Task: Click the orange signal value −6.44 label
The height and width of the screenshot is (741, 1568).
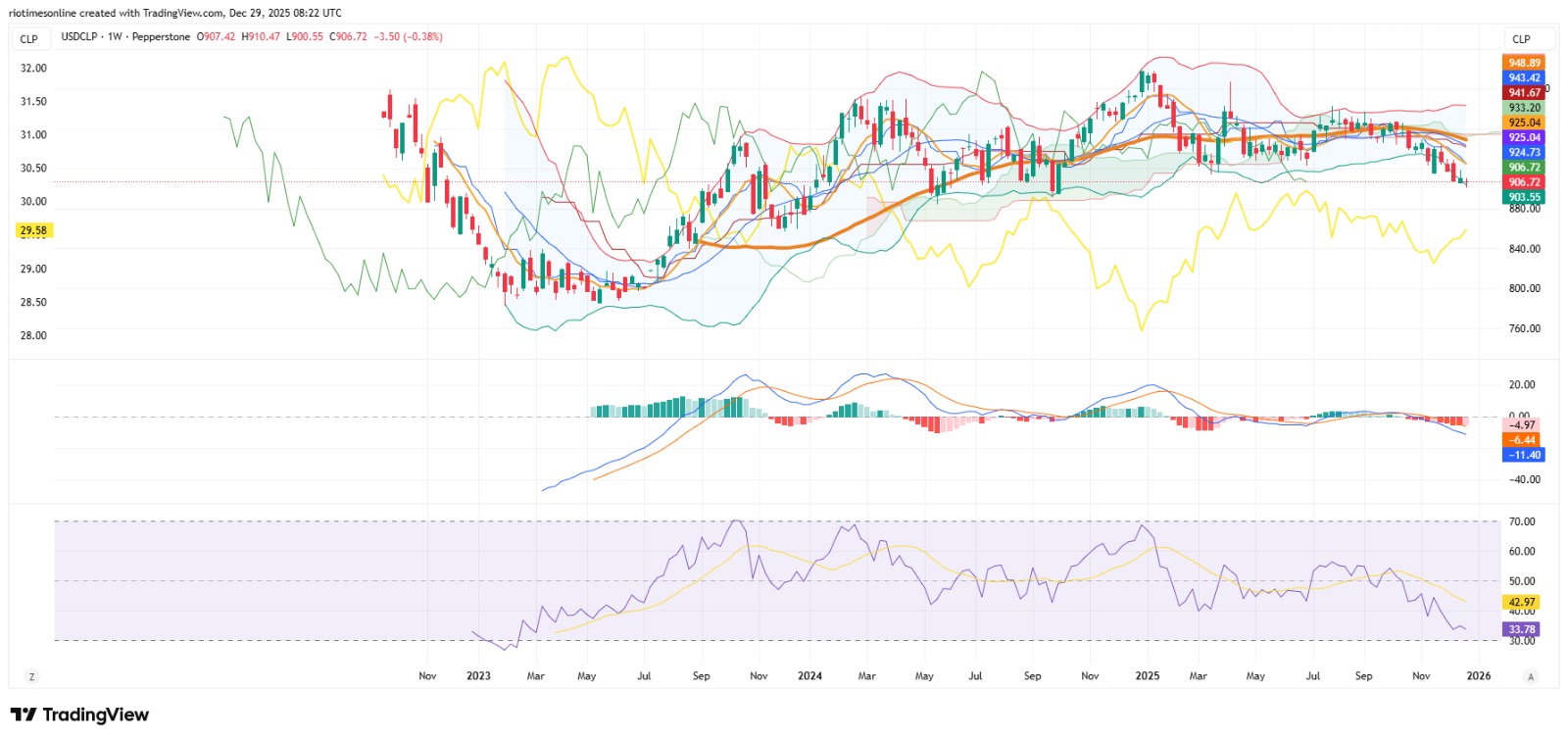Action: tap(1522, 440)
